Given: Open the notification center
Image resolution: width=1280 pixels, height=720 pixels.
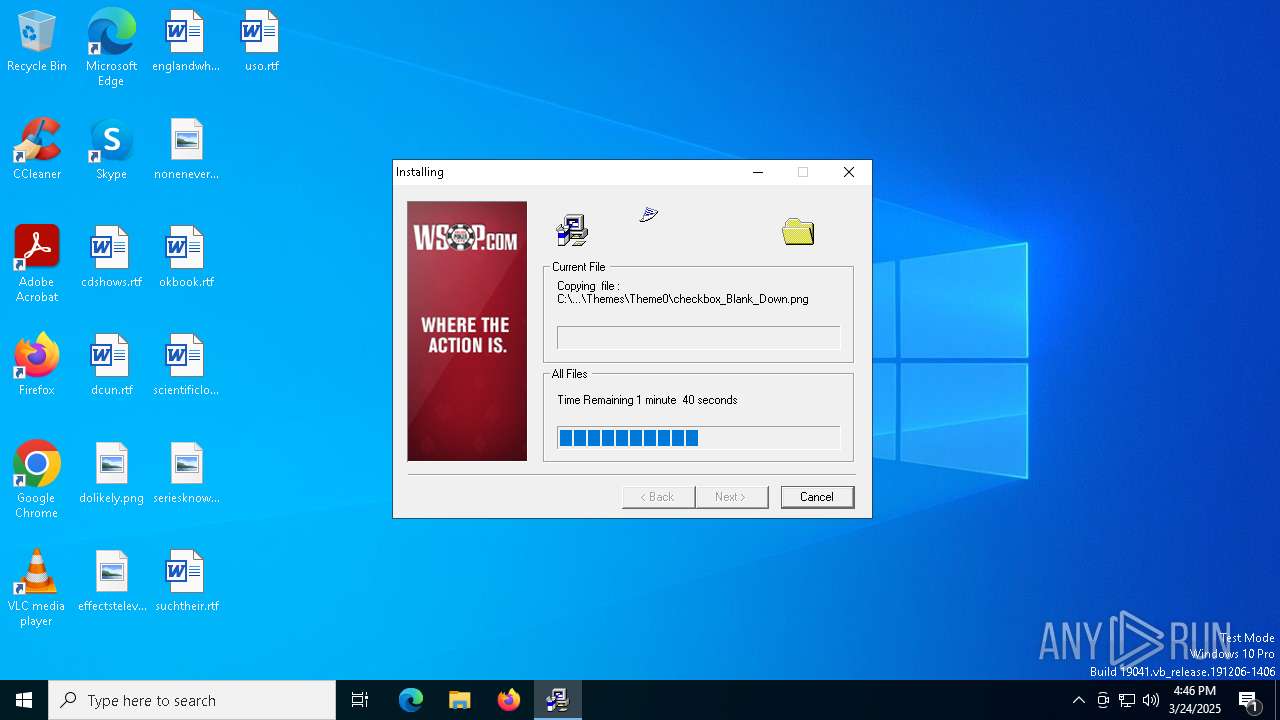Looking at the screenshot, I should tap(1249, 700).
